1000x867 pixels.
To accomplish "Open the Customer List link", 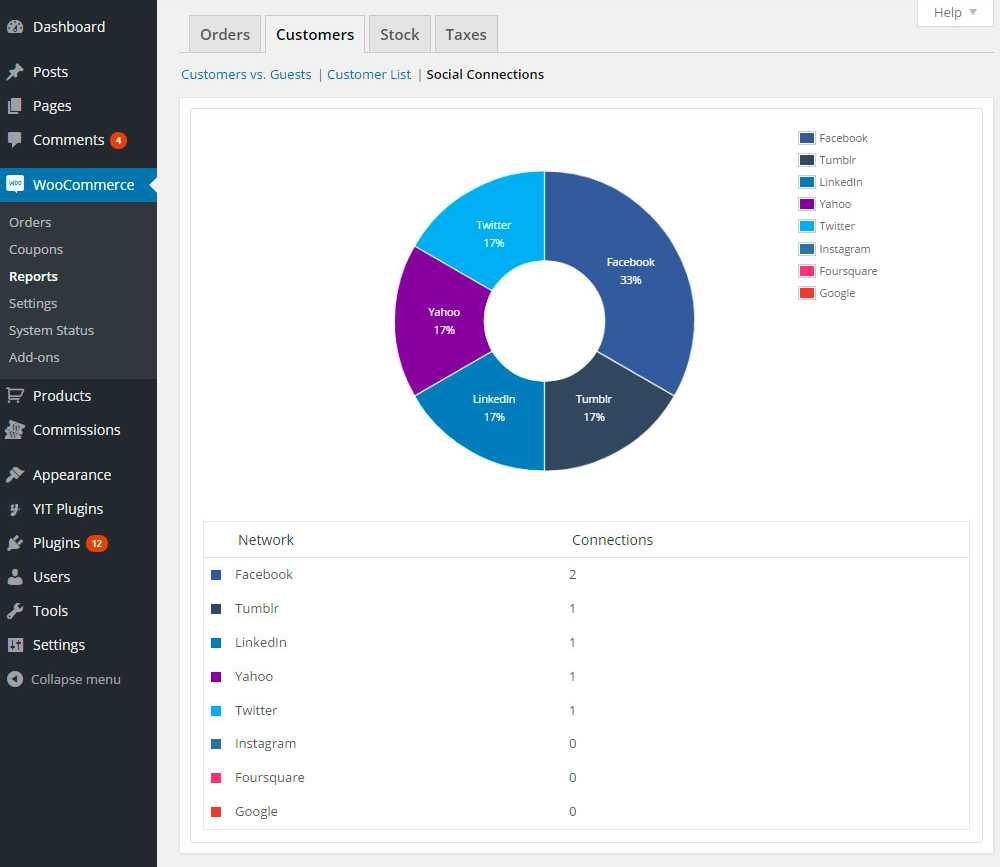I will pyautogui.click(x=369, y=74).
